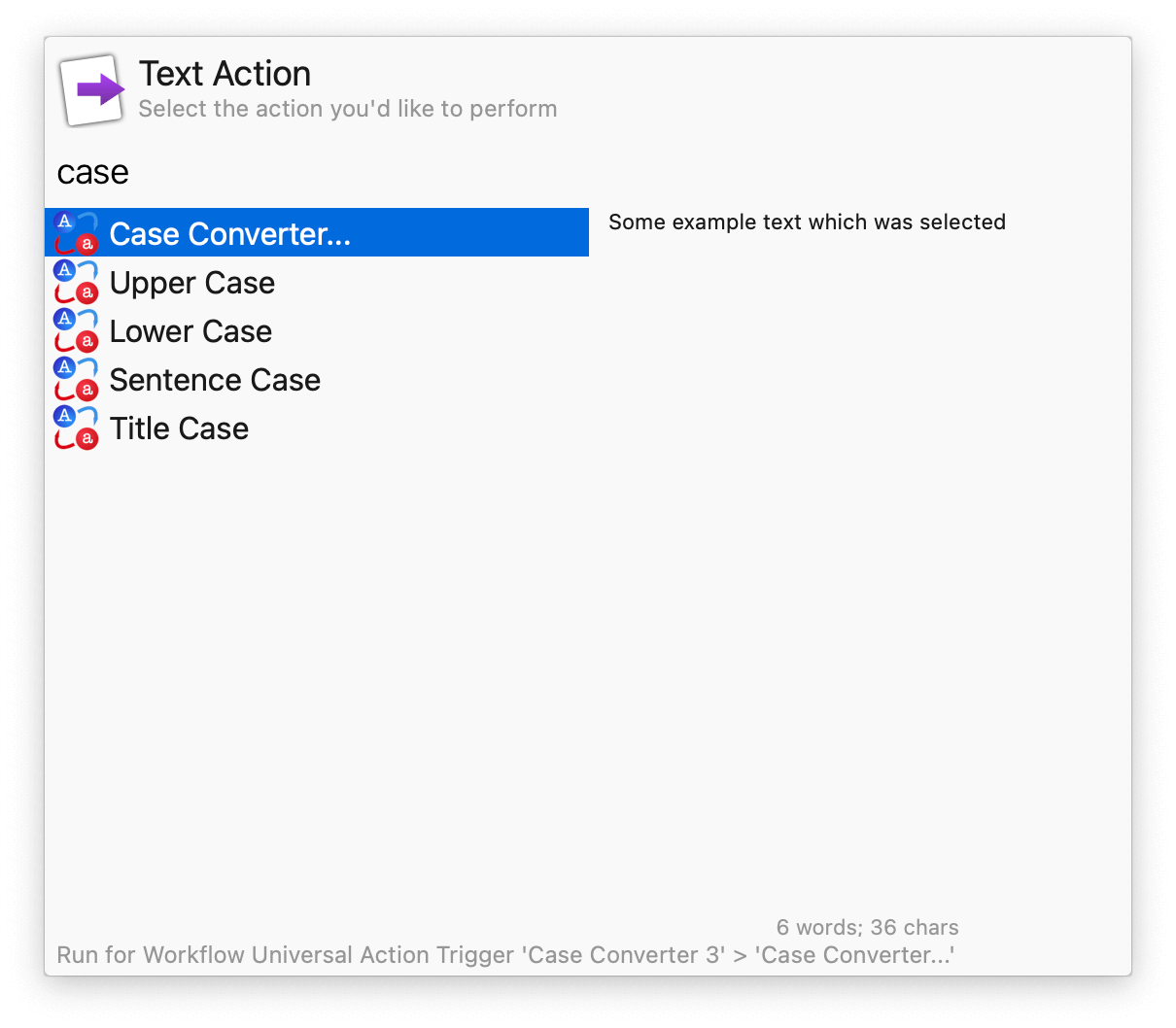Click the icon beside Lower Case
The image size is (1176, 1028).
(x=76, y=330)
